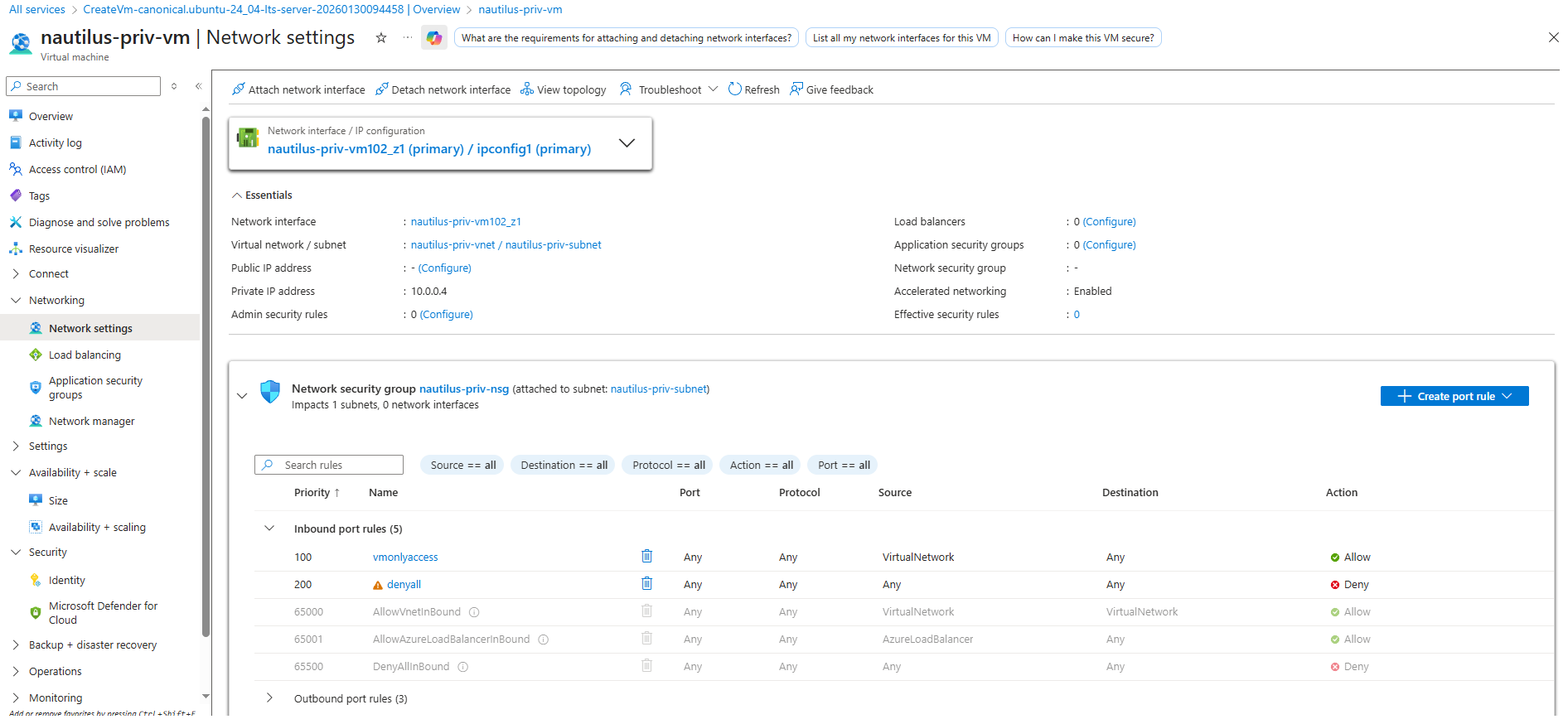Click the sidebar Search box

tap(83, 86)
